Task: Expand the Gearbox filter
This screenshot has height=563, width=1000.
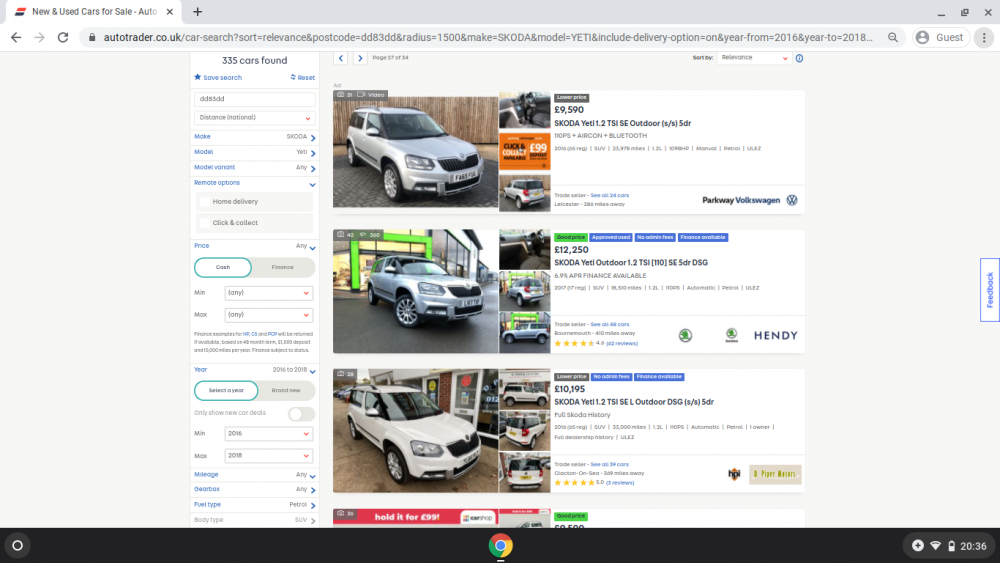Action: pyautogui.click(x=254, y=490)
